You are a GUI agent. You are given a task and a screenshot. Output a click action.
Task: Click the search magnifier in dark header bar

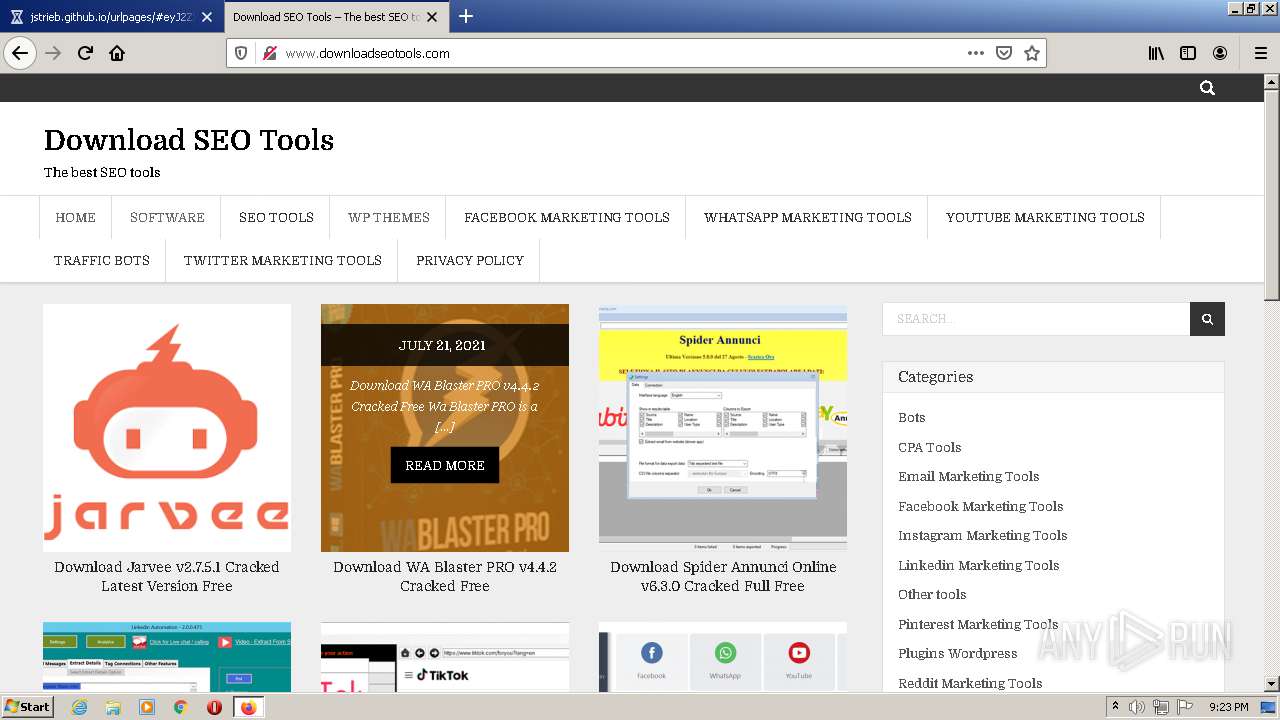point(1207,88)
